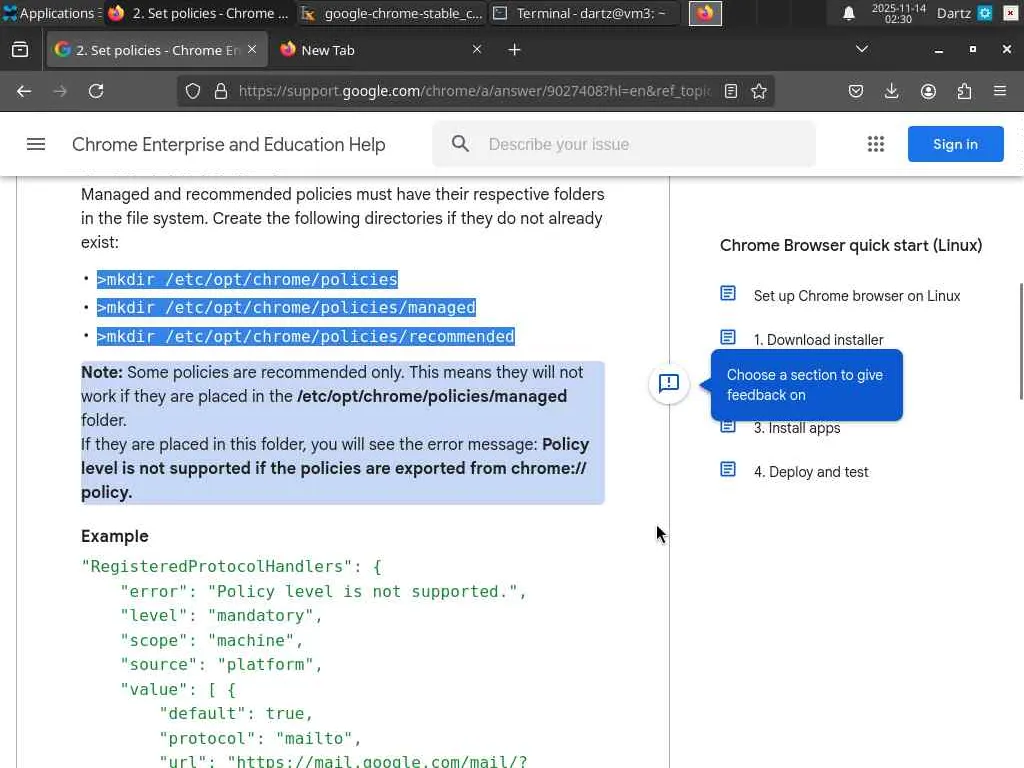Click the Example heading

pyautogui.click(x=115, y=536)
